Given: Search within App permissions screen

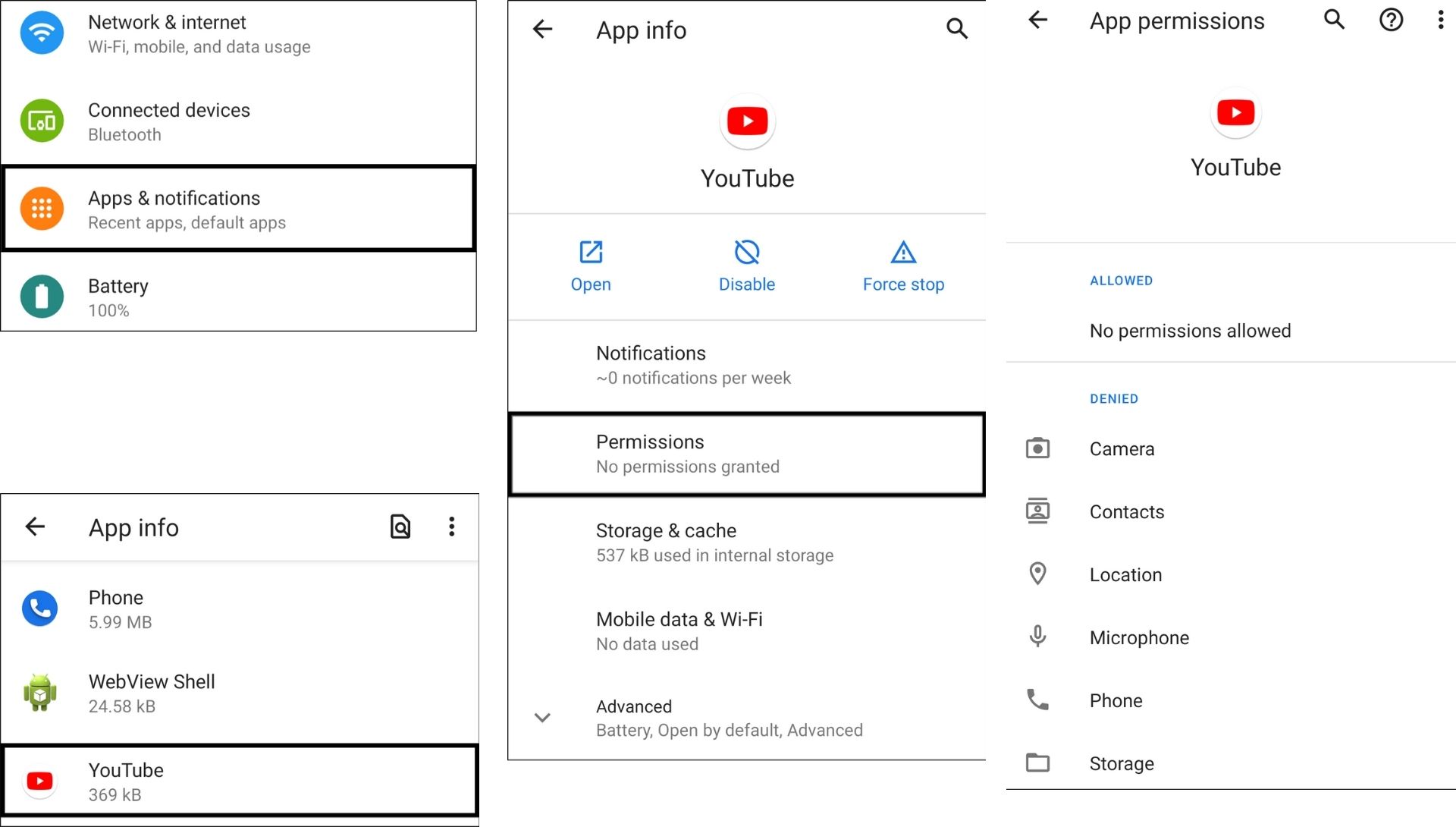Looking at the screenshot, I should click(1335, 20).
